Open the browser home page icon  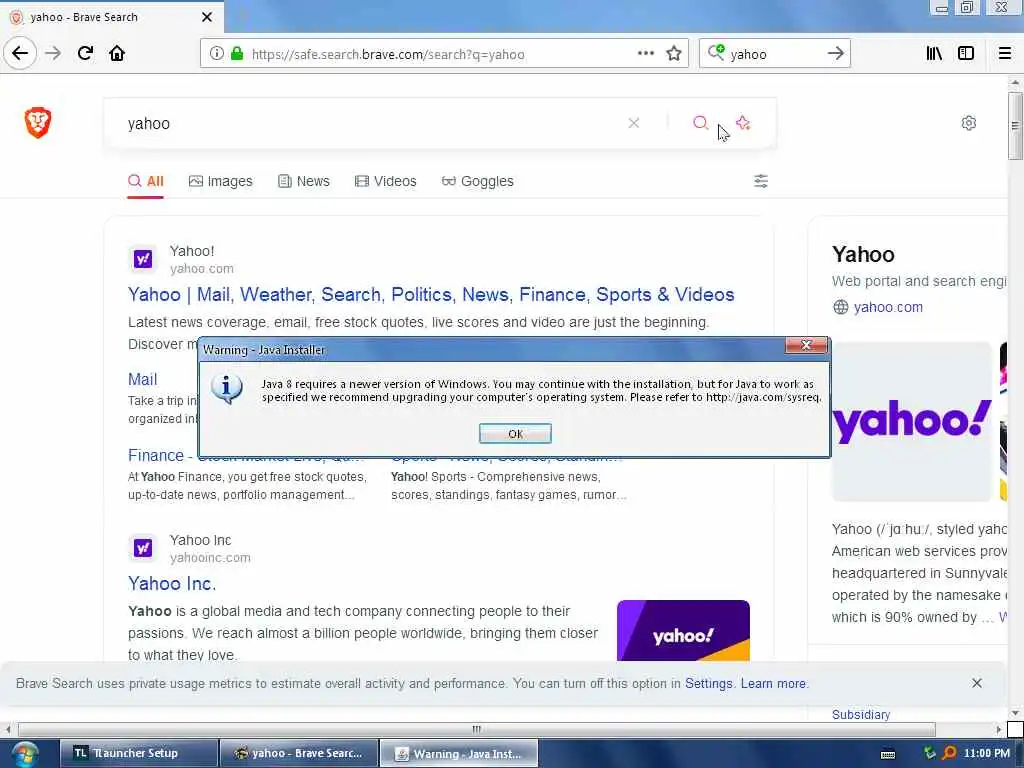pyautogui.click(x=117, y=53)
